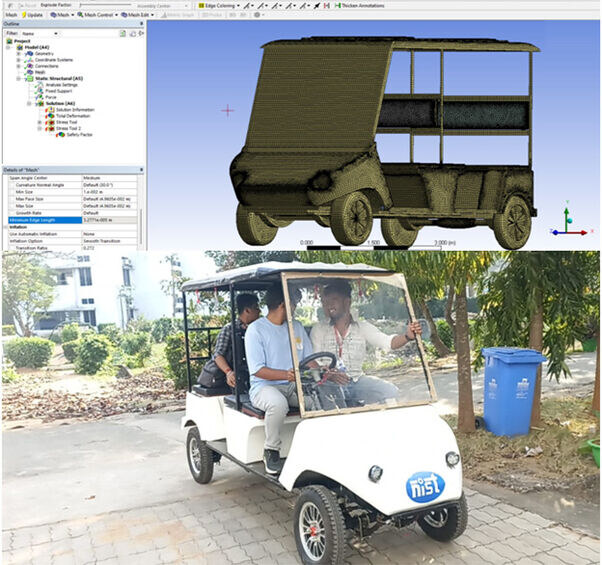
Task: Select the Safety Factor result icon
Action: (60, 134)
